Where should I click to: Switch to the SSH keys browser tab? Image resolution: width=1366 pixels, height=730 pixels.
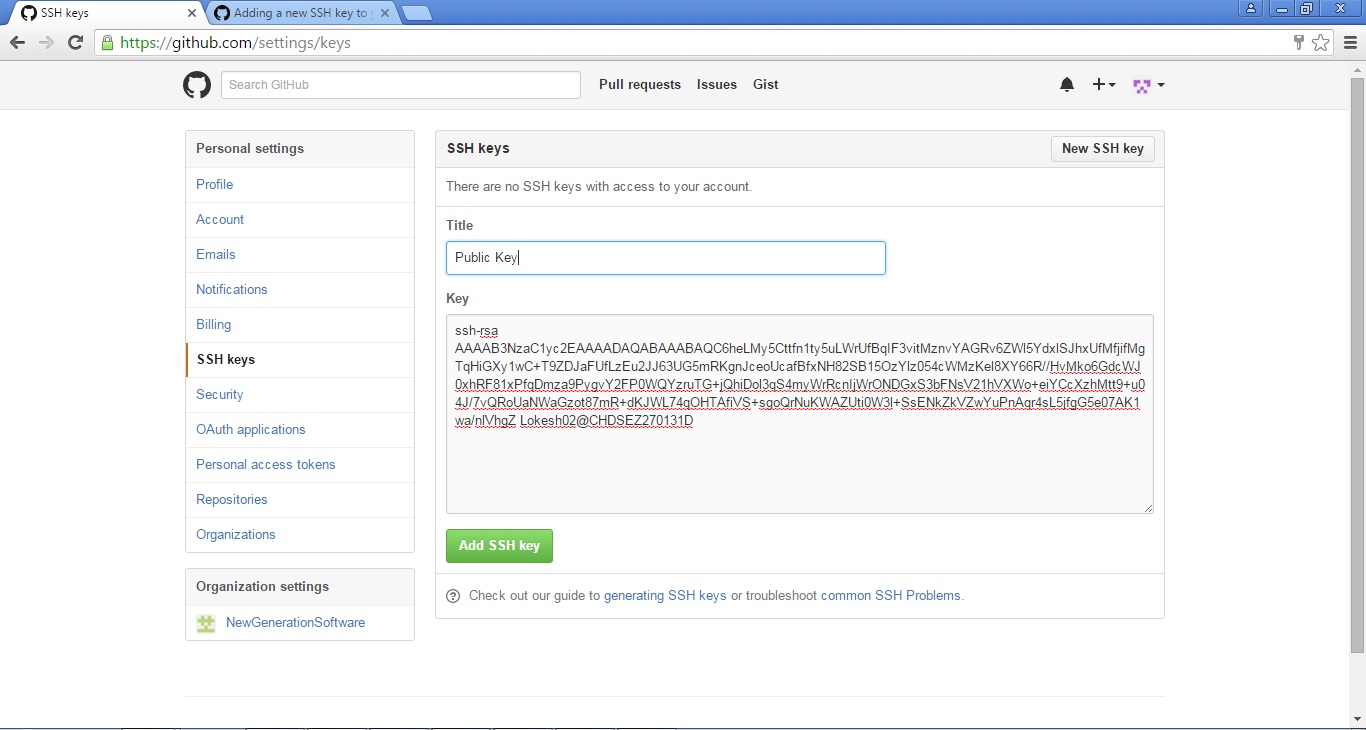pyautogui.click(x=105, y=13)
